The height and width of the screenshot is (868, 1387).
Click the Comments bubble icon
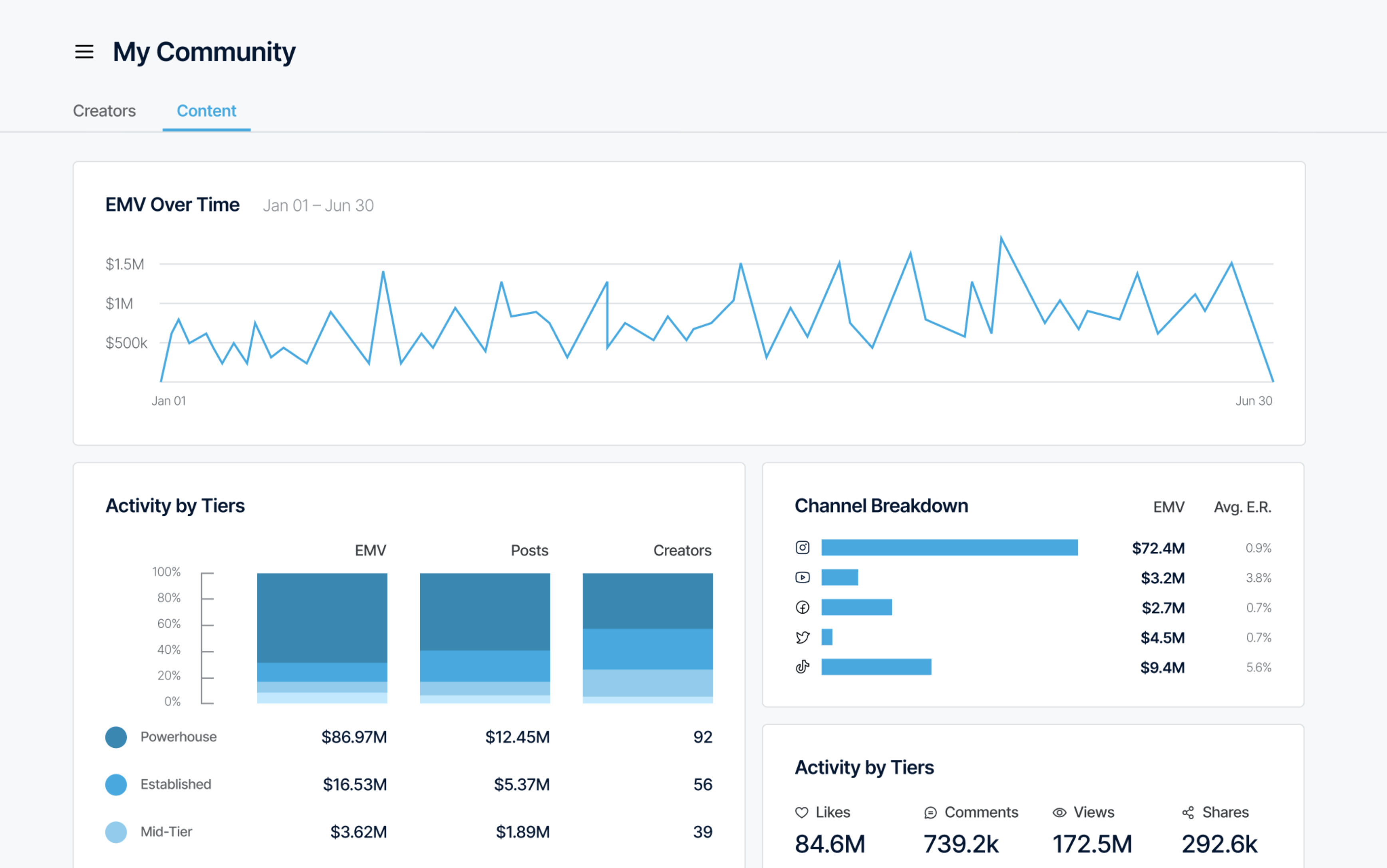(x=930, y=813)
